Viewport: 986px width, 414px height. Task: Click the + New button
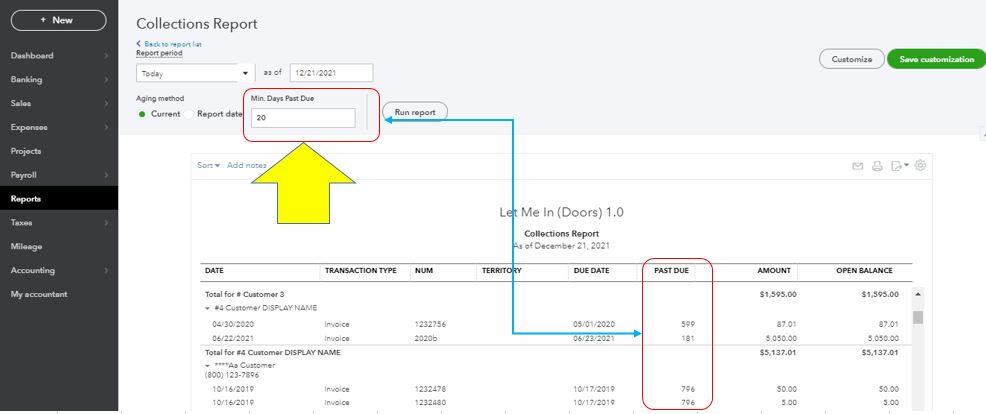tap(56, 20)
